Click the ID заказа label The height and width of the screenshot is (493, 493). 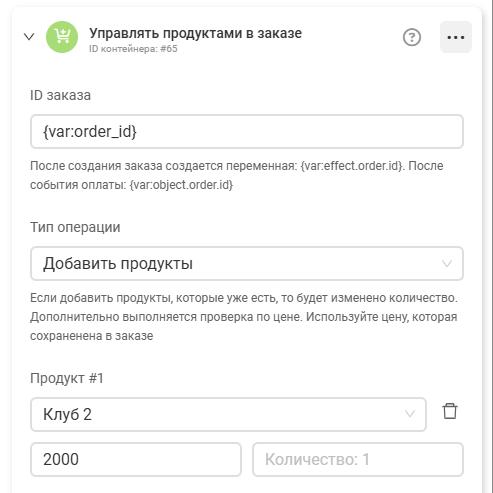[x=60, y=95]
